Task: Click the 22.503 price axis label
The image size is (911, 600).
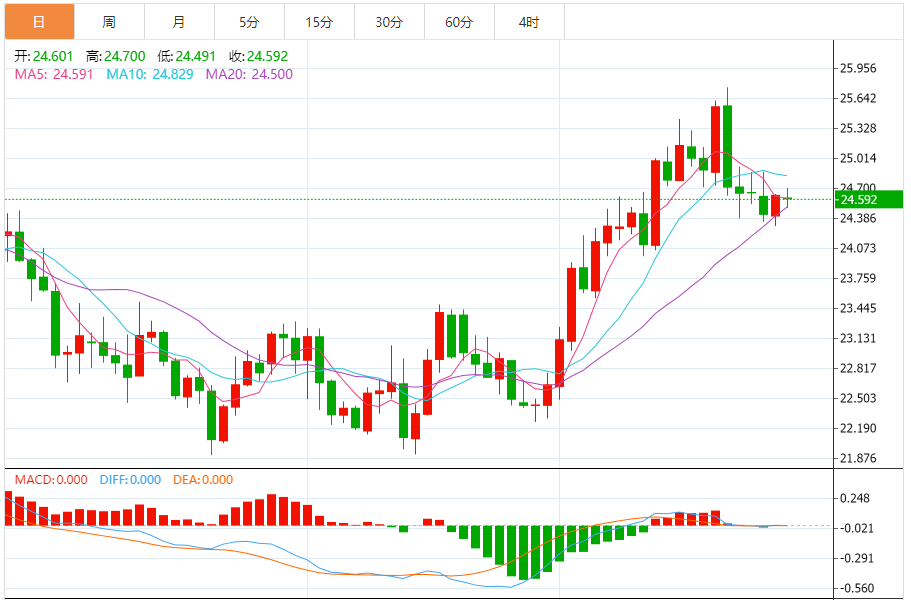Action: [x=858, y=398]
